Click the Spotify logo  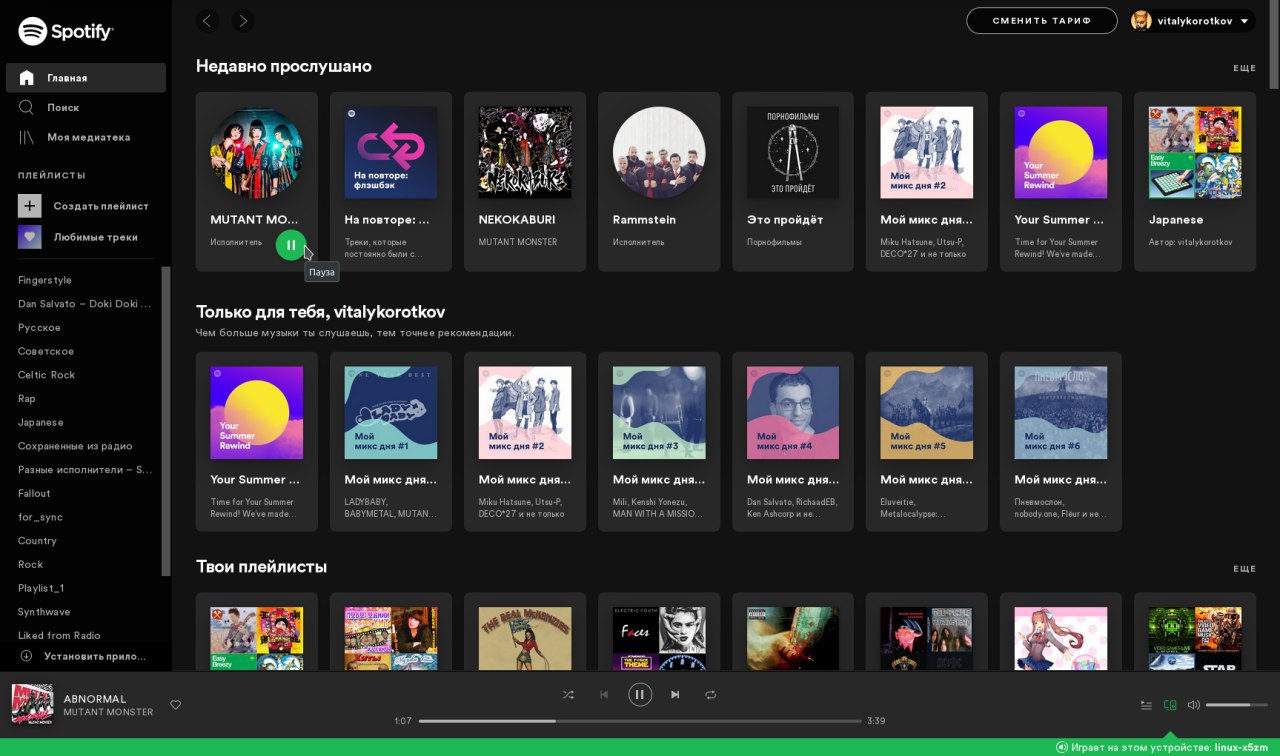coord(66,31)
